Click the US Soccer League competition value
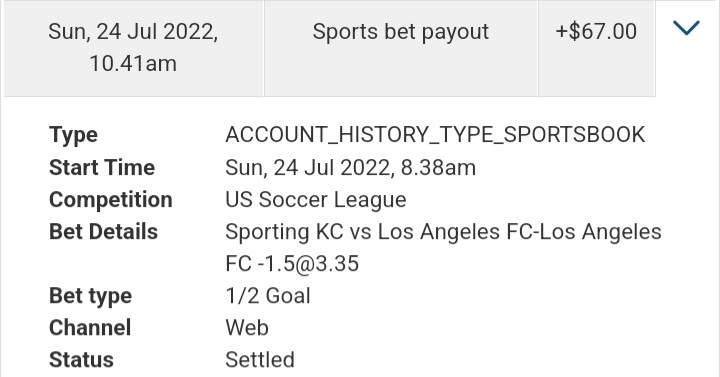Screen dimensions: 720x377 (316, 200)
